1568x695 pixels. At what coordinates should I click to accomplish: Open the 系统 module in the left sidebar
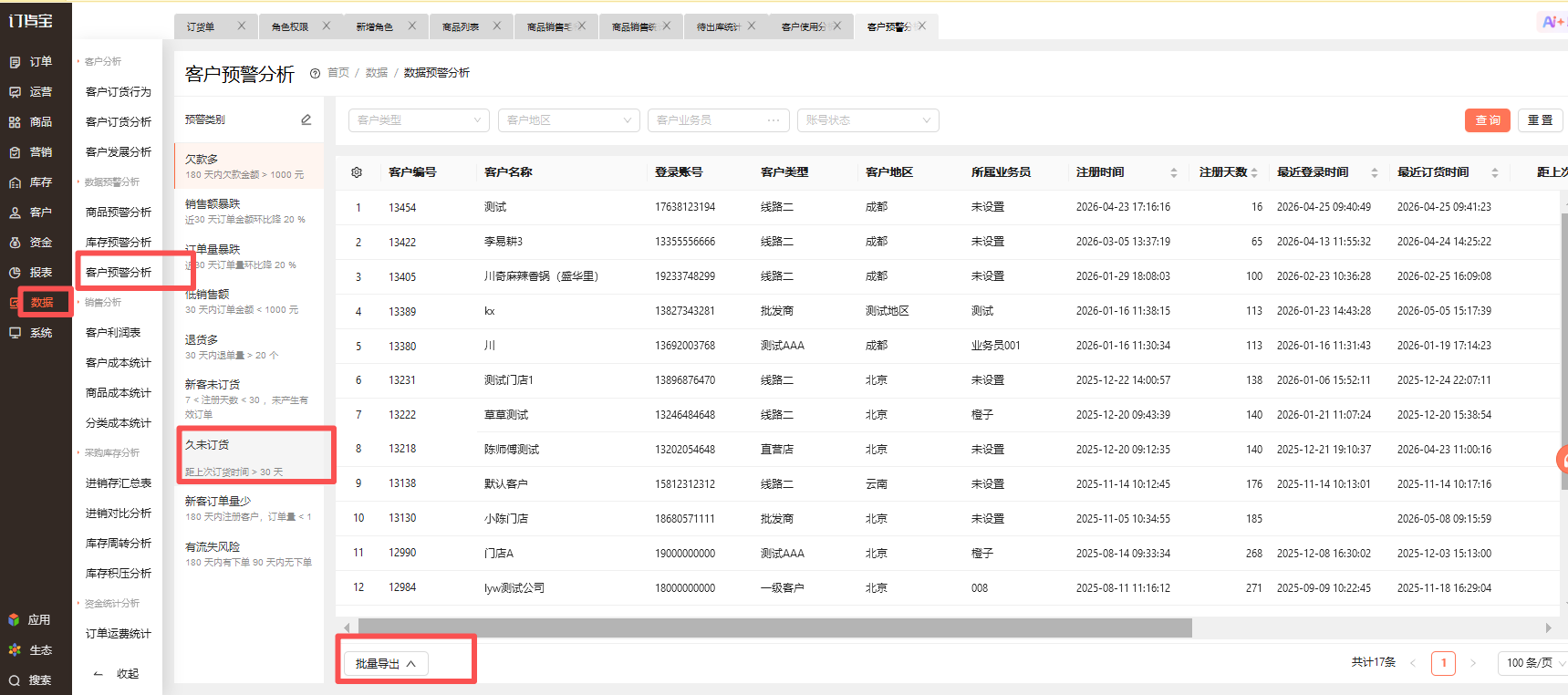pyautogui.click(x=31, y=333)
